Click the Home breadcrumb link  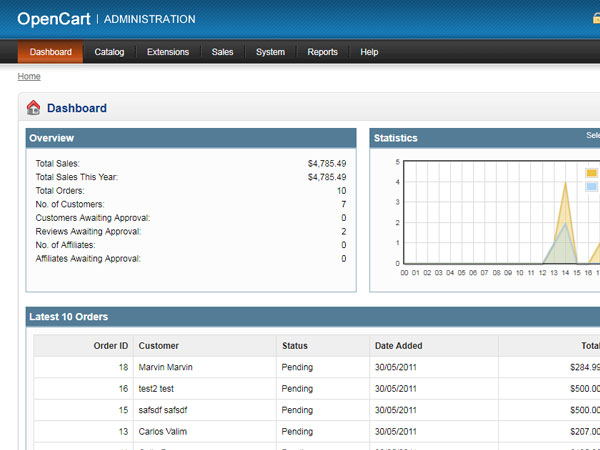pos(29,76)
